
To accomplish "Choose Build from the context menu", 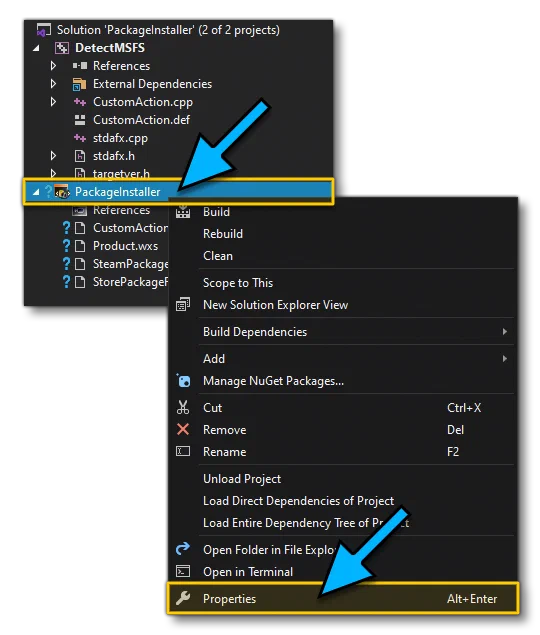I will point(344,212).
